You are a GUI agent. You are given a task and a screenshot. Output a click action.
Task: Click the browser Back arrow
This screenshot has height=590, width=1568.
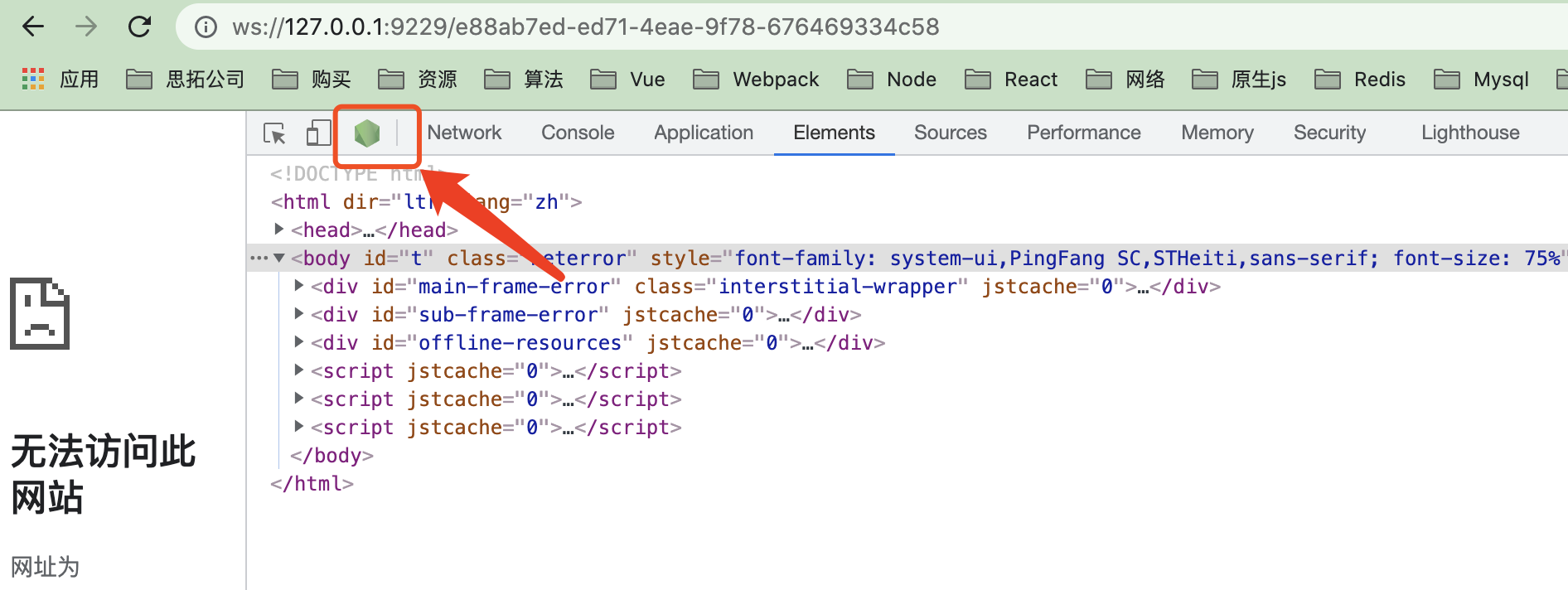pos(33,27)
